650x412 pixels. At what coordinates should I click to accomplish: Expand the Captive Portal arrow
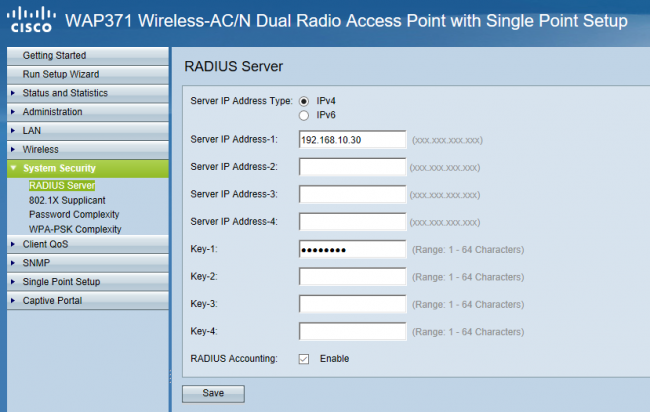tap(13, 301)
